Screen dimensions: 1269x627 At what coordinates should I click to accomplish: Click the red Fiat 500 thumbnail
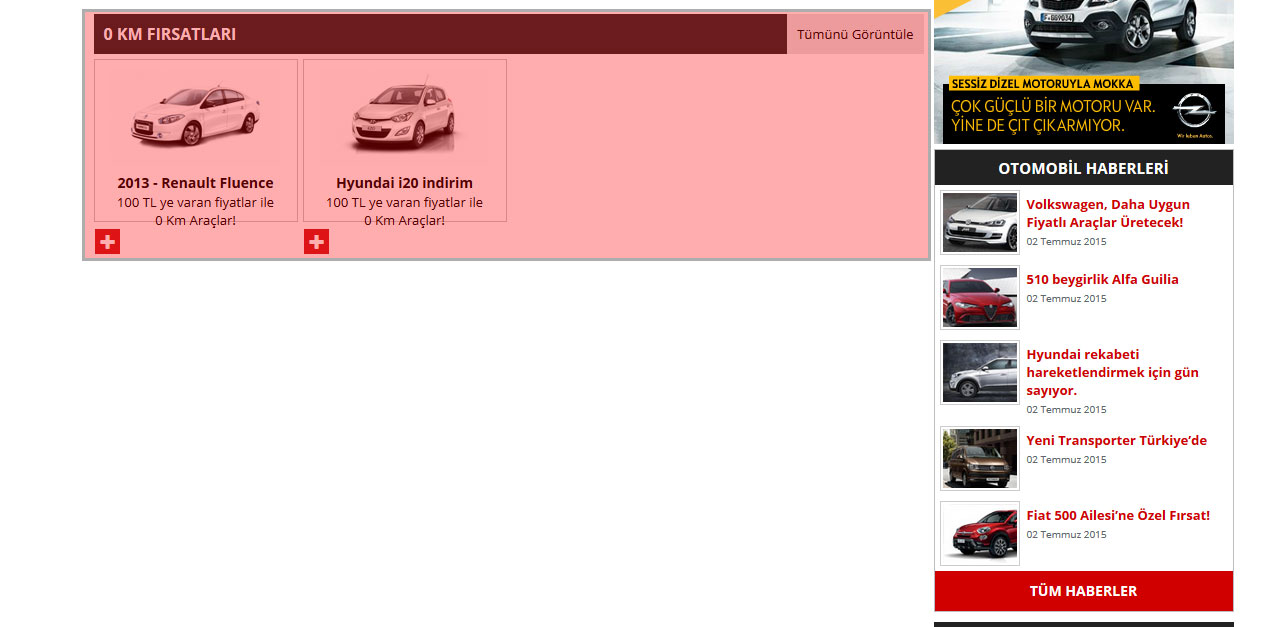tap(980, 533)
